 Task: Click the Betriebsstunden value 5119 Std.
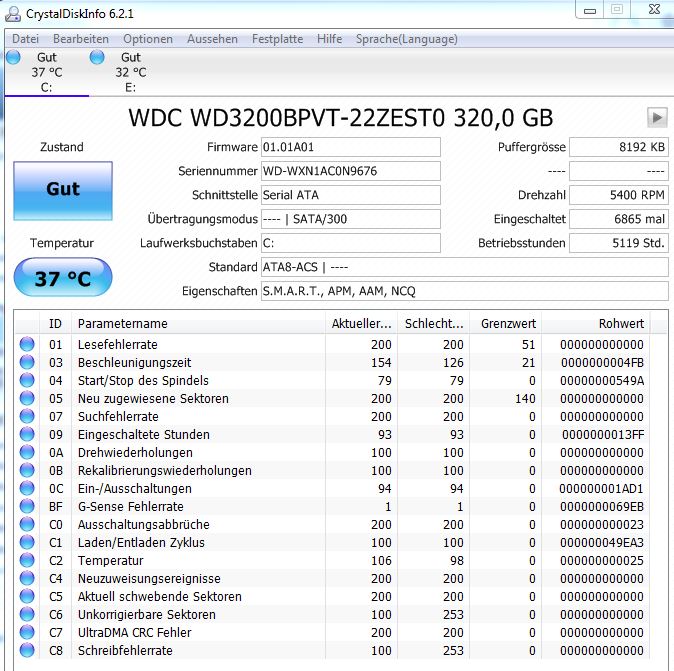point(619,243)
